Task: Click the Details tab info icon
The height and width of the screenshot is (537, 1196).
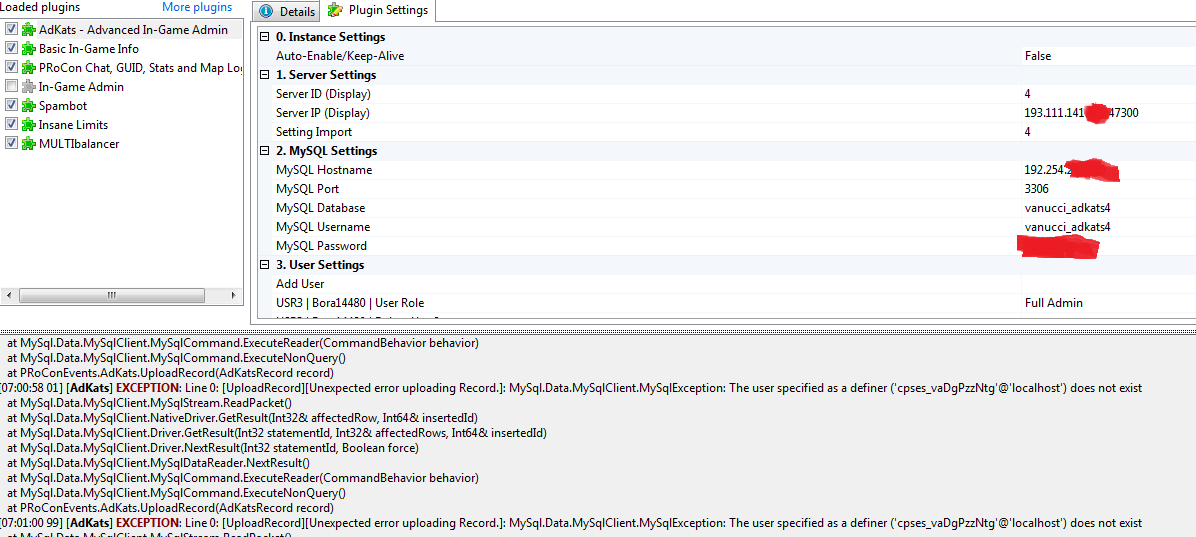Action: [266, 12]
